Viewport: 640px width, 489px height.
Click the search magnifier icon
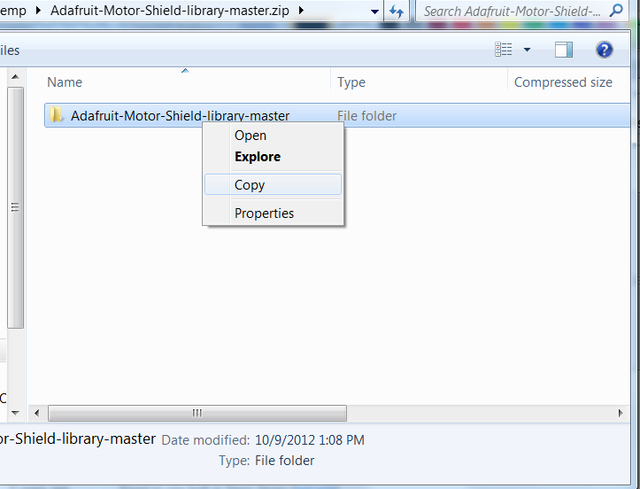coord(616,11)
